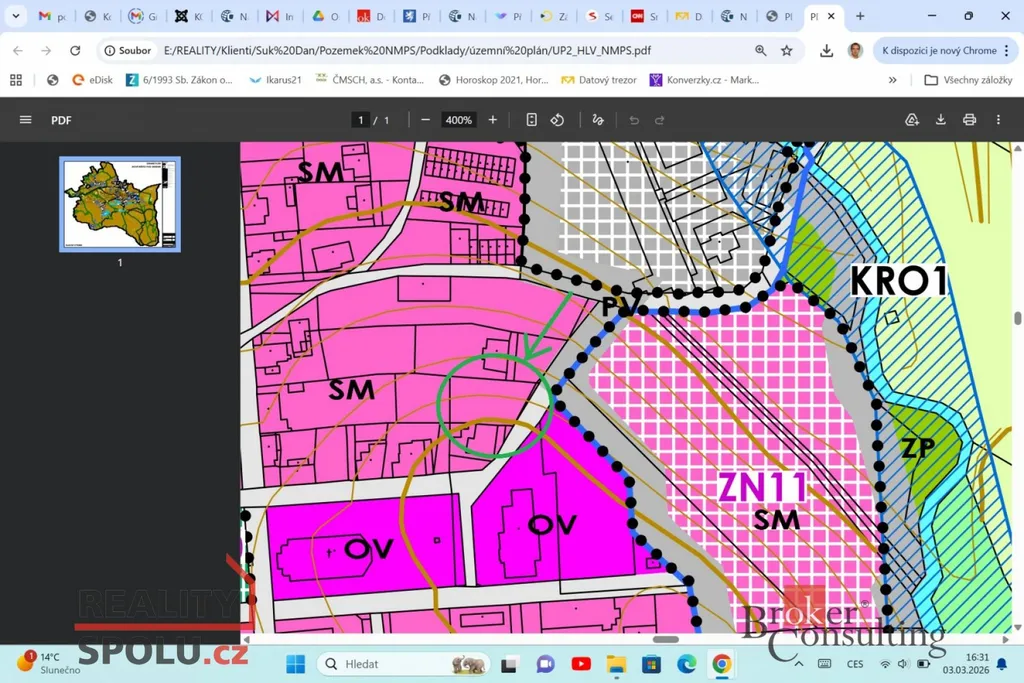Select the draw annotation tool
The image size is (1024, 683).
pyautogui.click(x=598, y=120)
